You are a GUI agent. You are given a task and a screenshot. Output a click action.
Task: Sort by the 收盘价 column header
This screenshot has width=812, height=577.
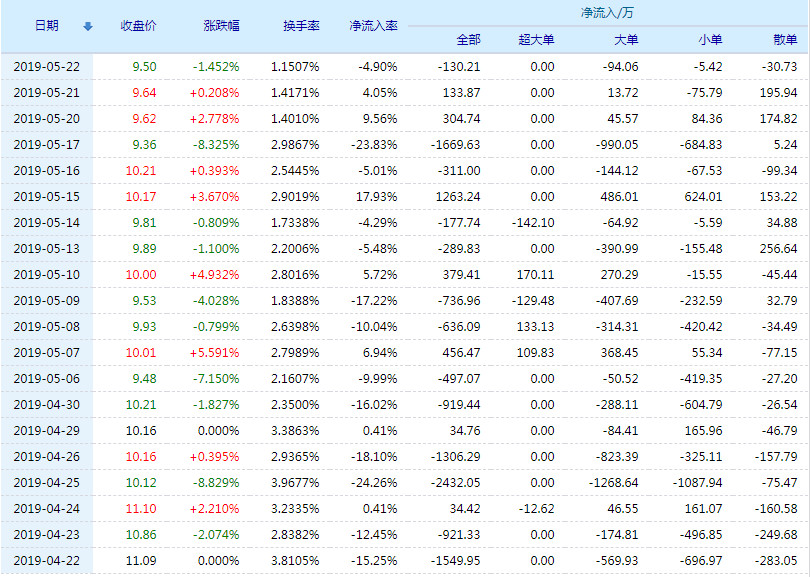(137, 26)
